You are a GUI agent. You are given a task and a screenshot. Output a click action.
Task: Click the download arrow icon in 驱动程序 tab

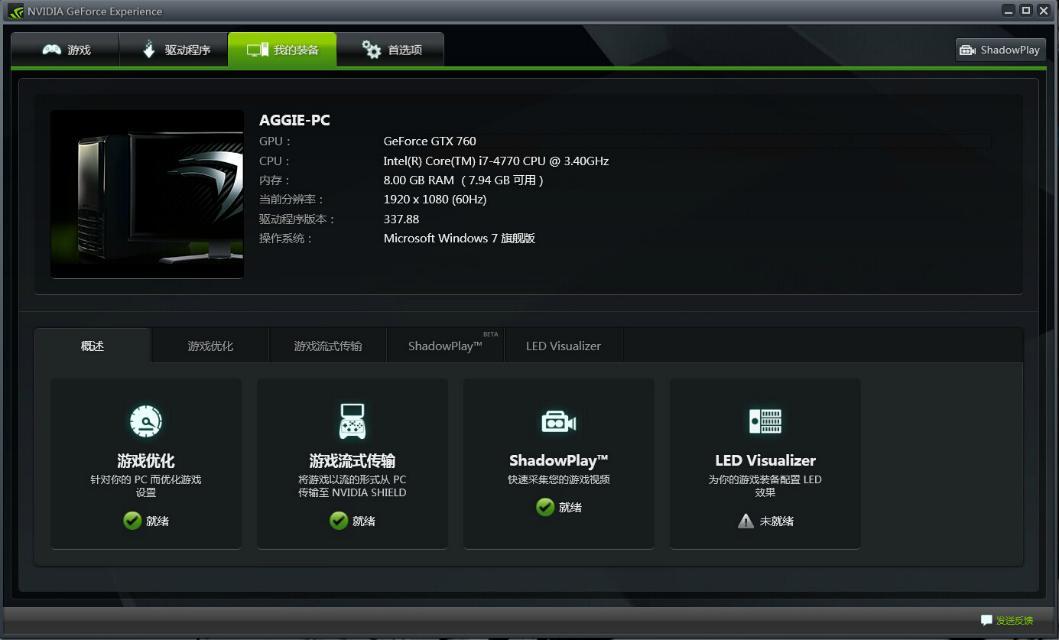click(149, 49)
